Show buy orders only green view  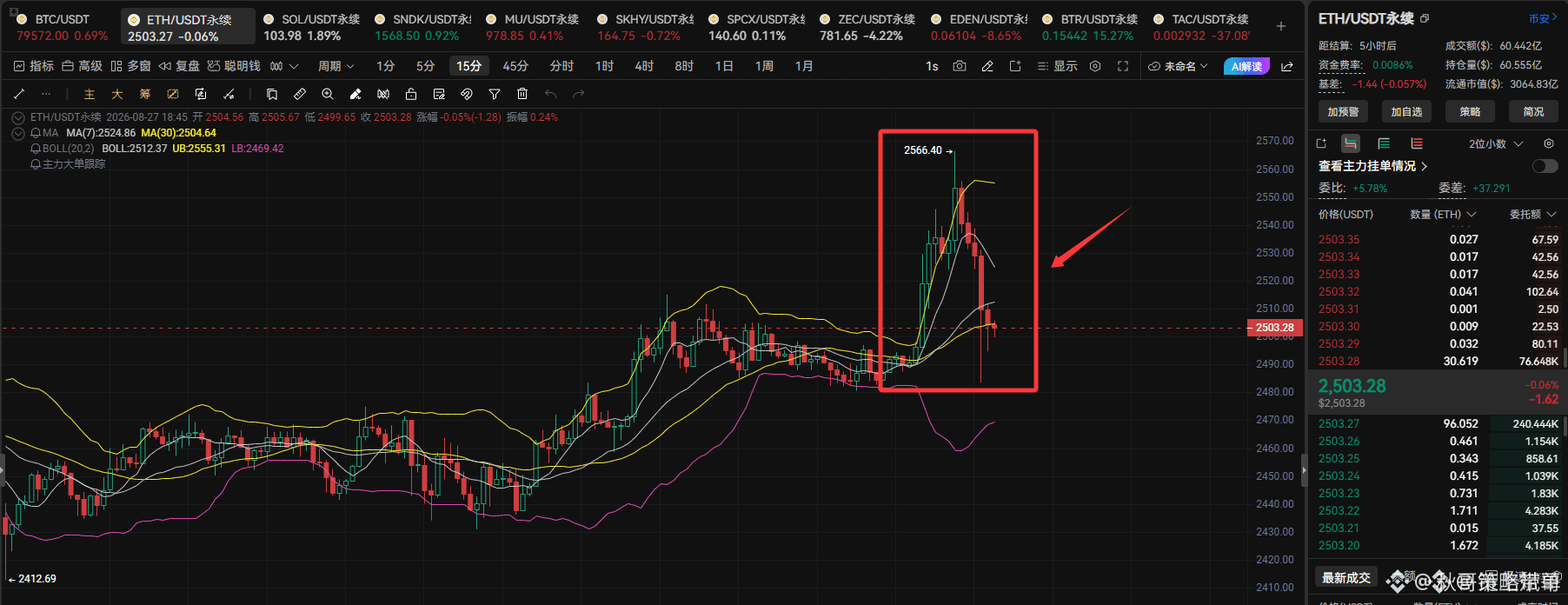[x=1385, y=143]
